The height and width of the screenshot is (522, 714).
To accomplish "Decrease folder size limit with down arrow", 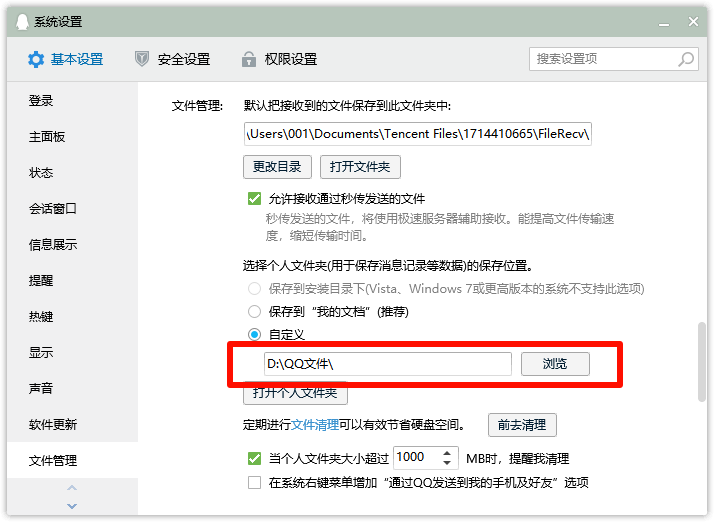I will pyautogui.click(x=447, y=463).
